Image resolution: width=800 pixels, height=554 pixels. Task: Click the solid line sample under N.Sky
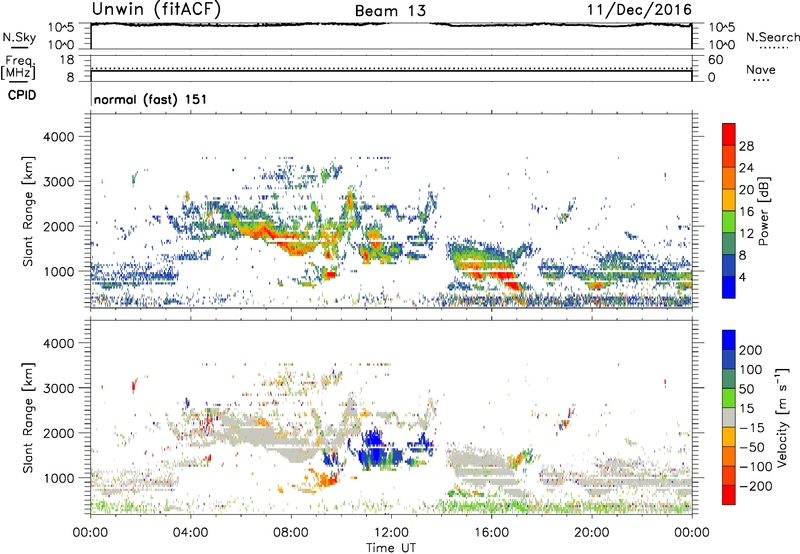point(19,48)
